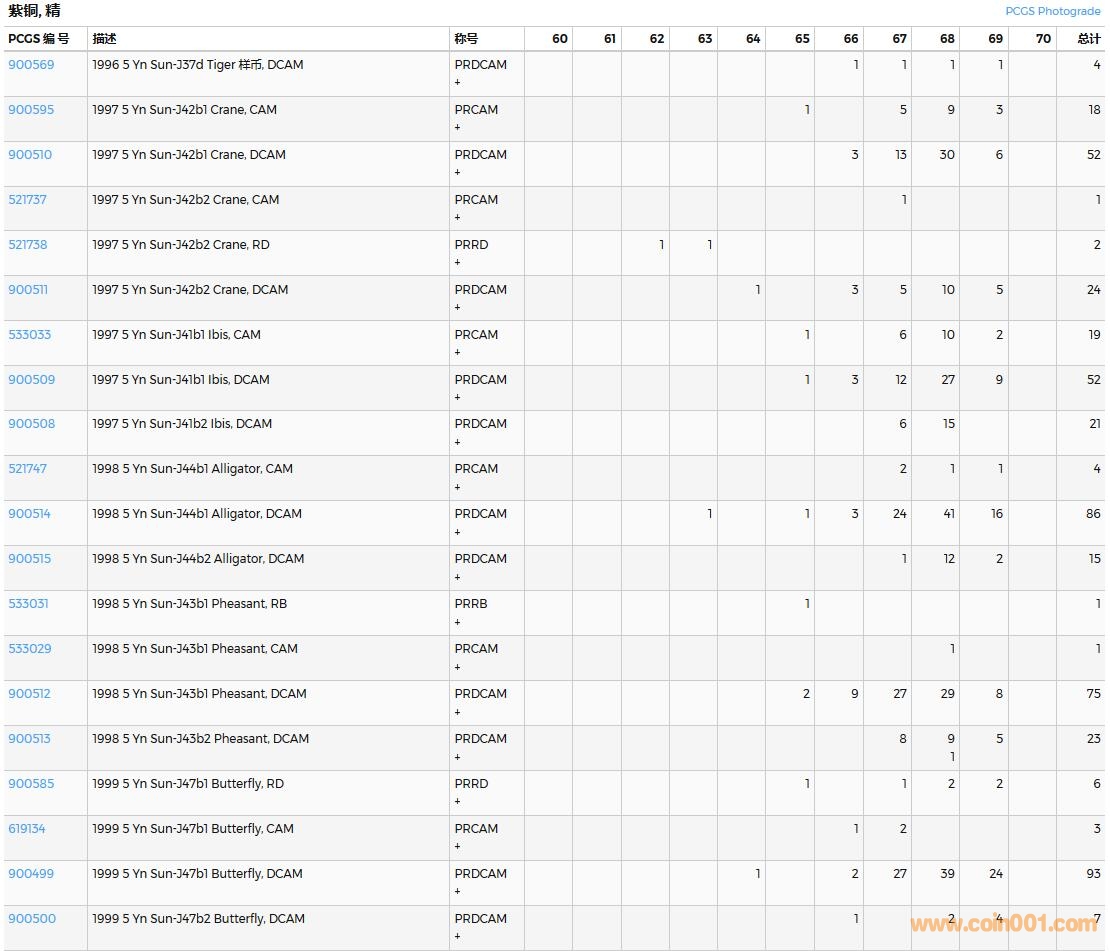The height and width of the screenshot is (951, 1110).
Task: Expand plus under PRRB Pheasant row
Action: pyautogui.click(x=458, y=622)
